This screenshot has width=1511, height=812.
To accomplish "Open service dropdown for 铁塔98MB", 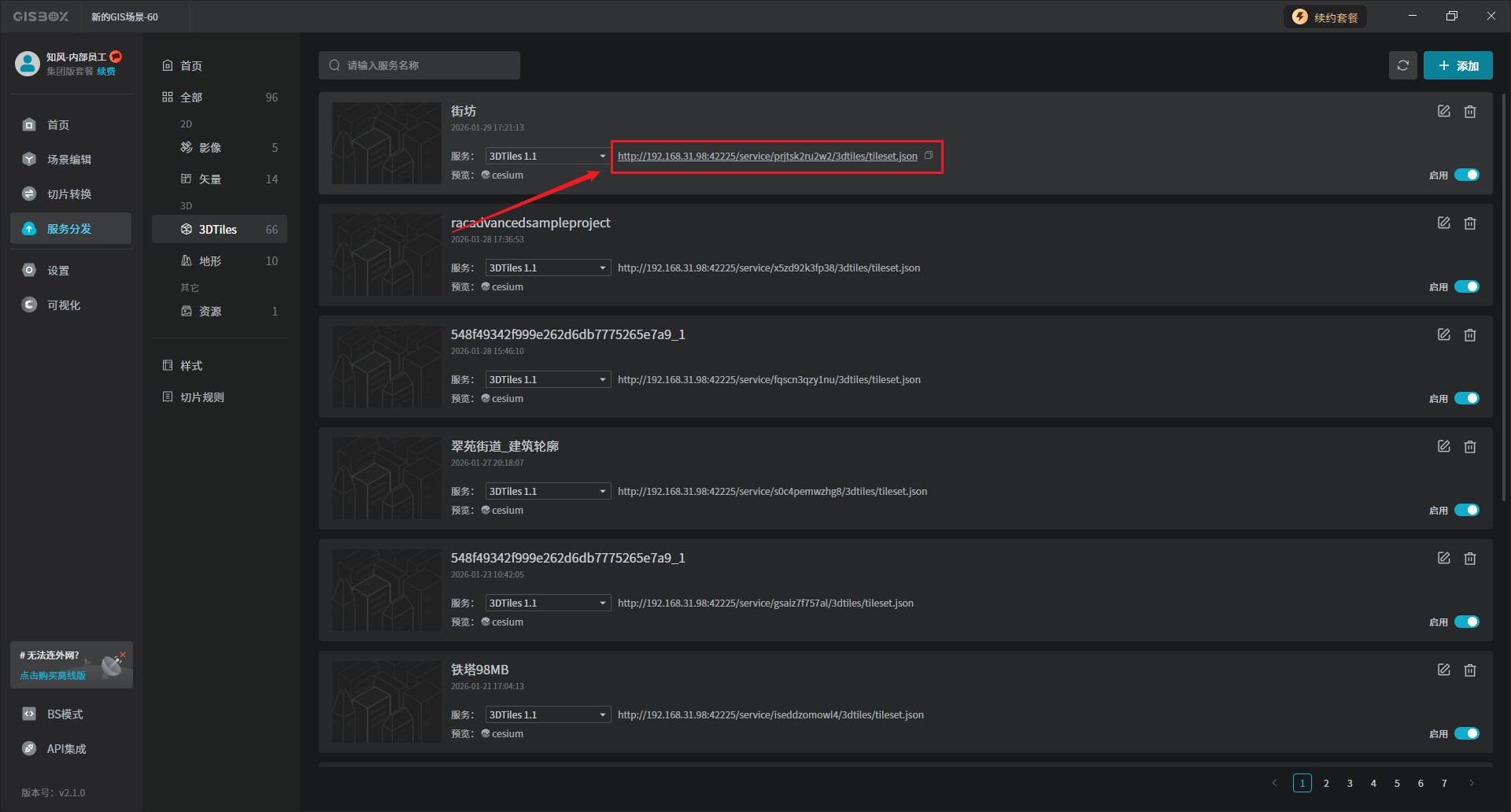I will pos(547,714).
